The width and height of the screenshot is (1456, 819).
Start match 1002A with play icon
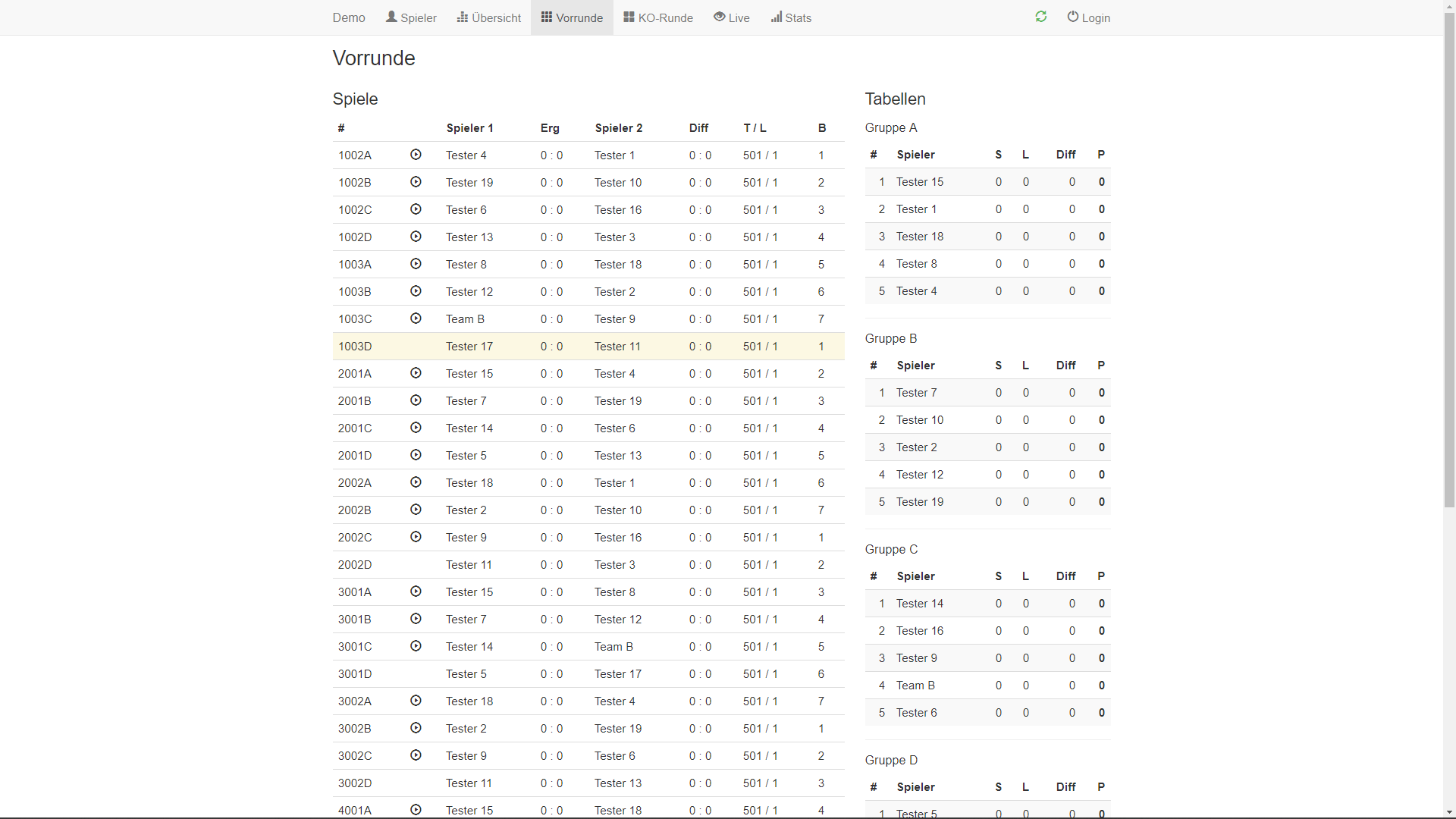416,155
